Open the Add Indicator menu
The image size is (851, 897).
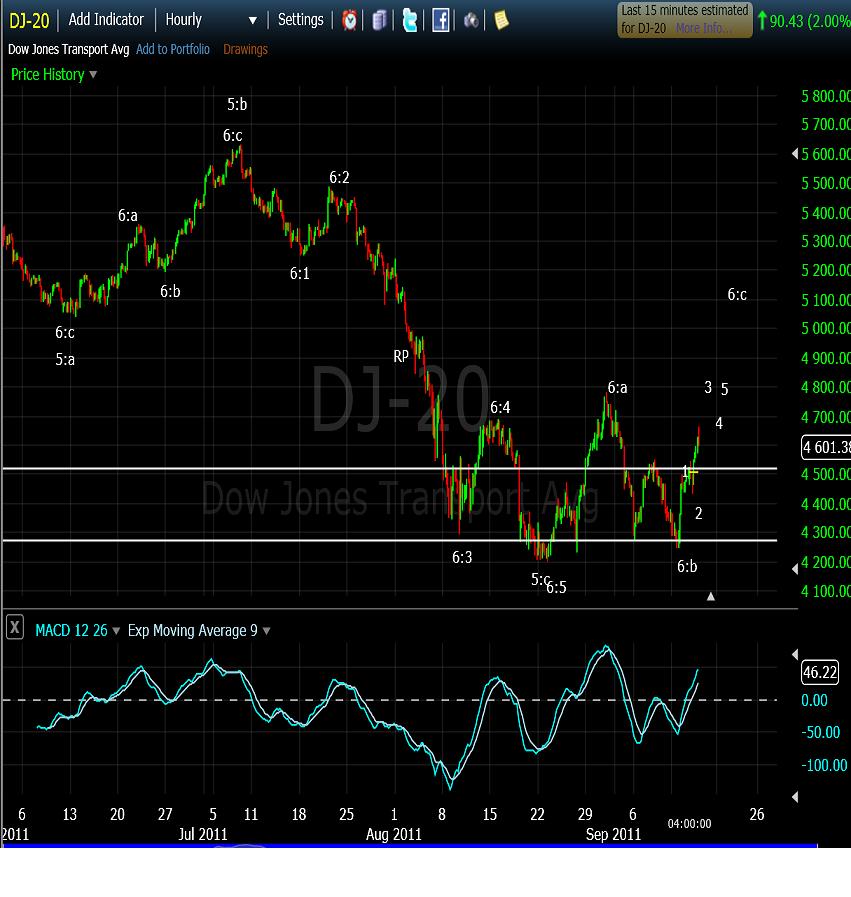[106, 19]
